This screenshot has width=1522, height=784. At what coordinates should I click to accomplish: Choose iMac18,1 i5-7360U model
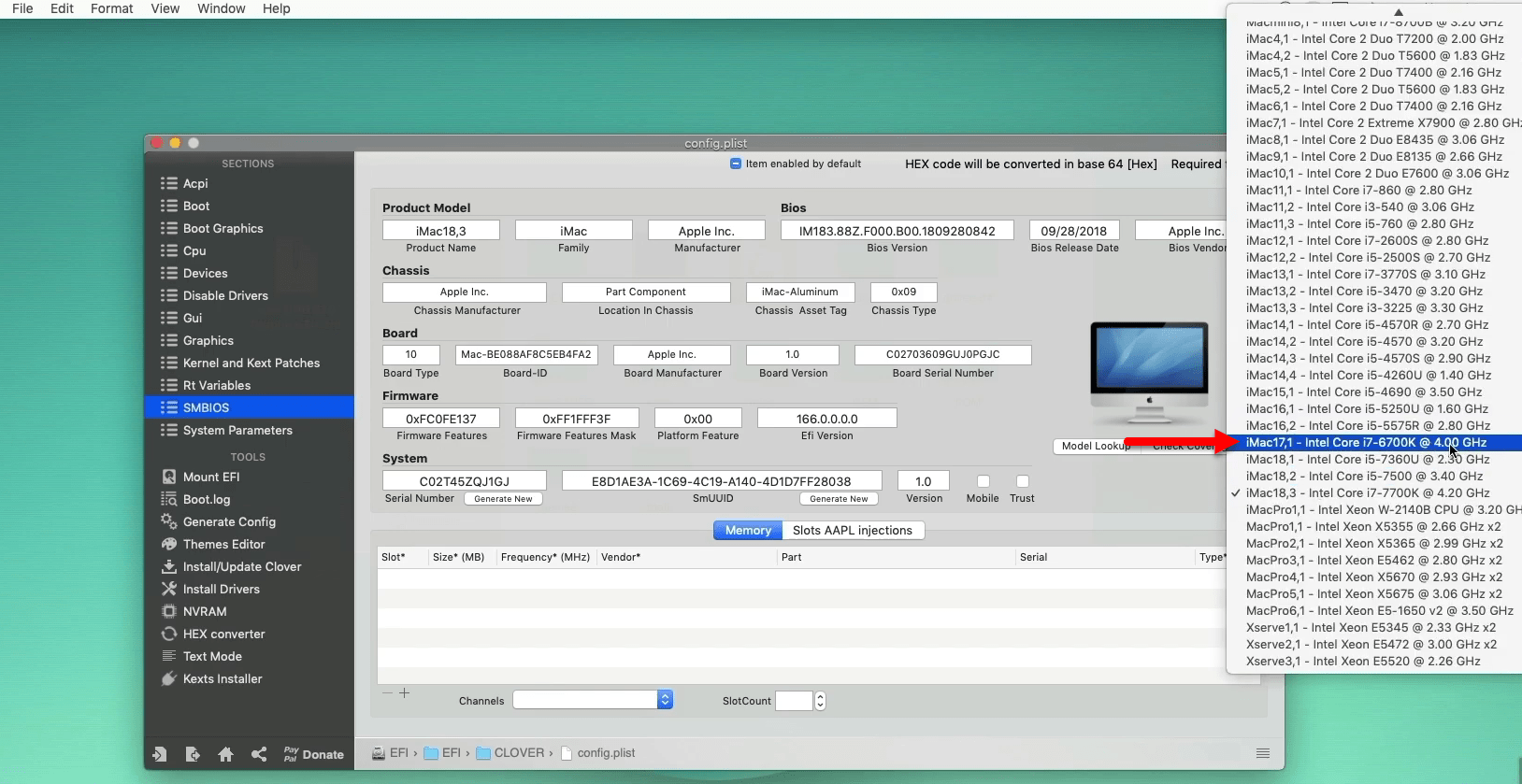(1374, 459)
